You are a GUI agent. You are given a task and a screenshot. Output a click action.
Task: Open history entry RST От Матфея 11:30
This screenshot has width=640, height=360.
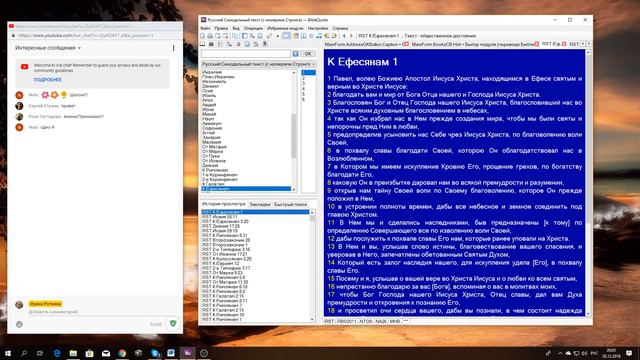point(225,282)
